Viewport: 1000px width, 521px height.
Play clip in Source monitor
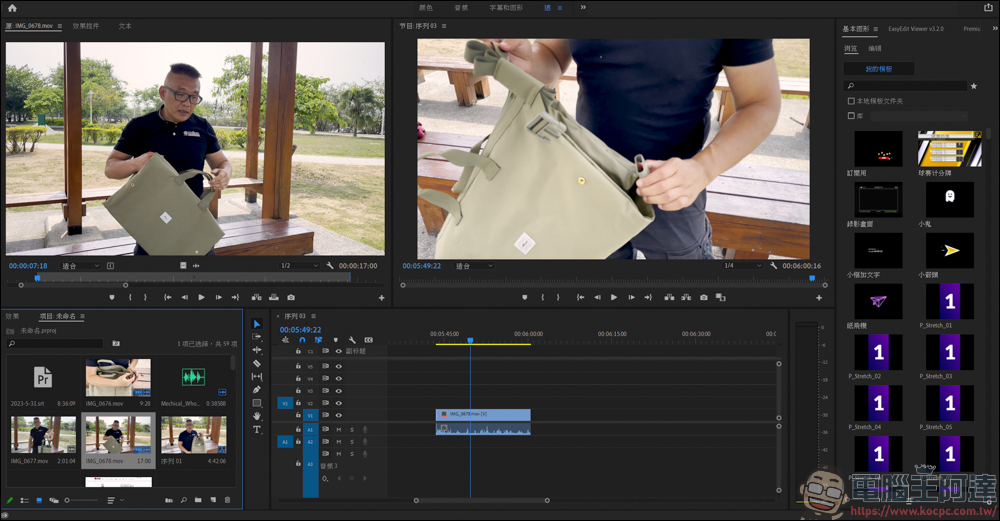(201, 297)
